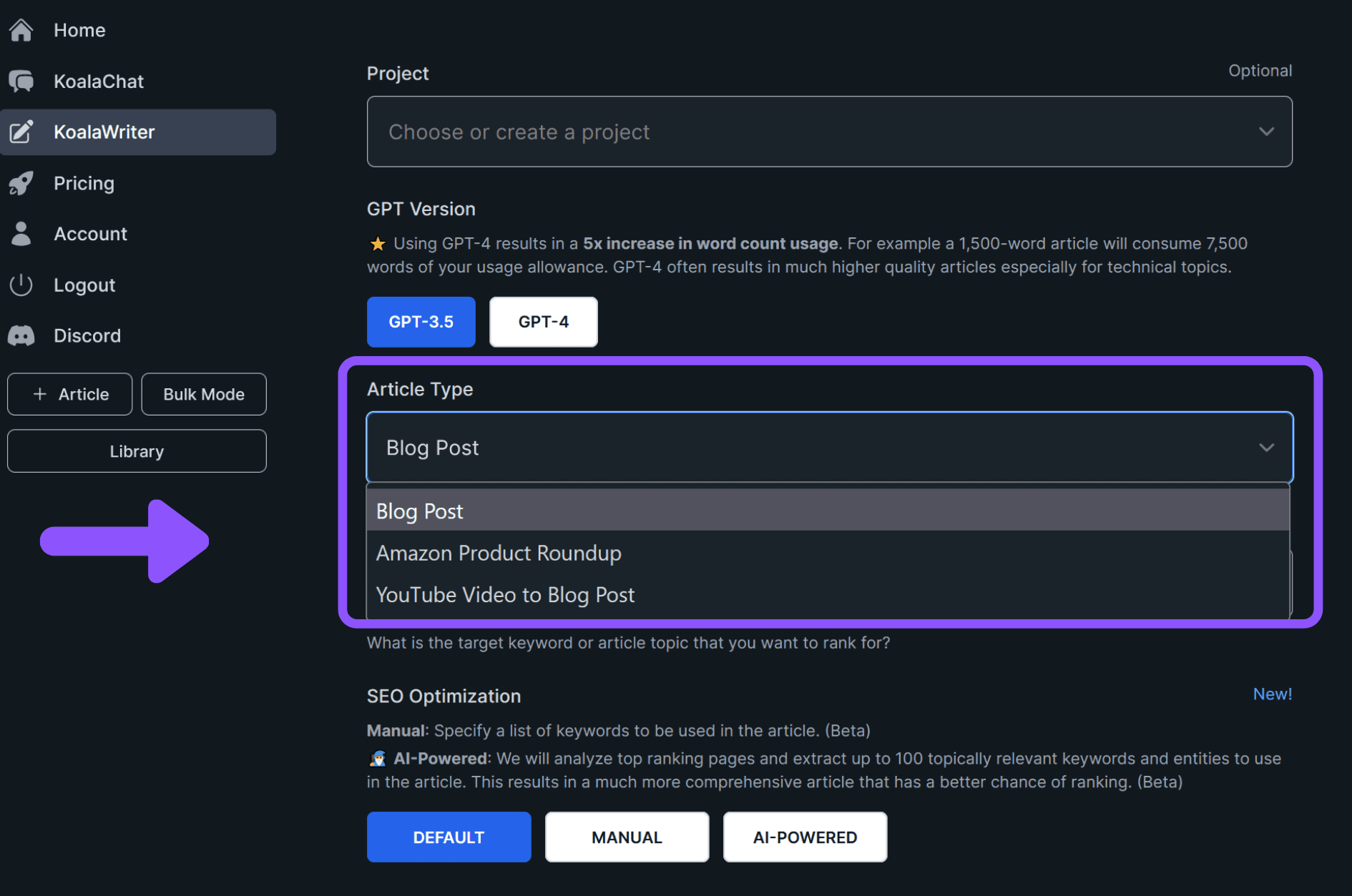Click the KoalaWriter pencil edit icon
Screen dimensions: 1352x896
click(21, 132)
